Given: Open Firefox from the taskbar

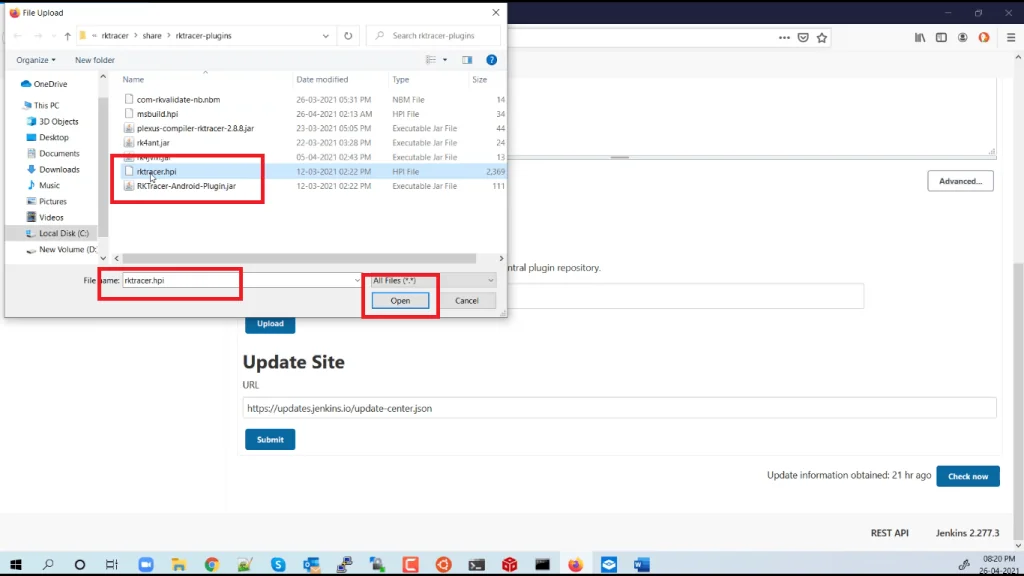Looking at the screenshot, I should pos(575,565).
